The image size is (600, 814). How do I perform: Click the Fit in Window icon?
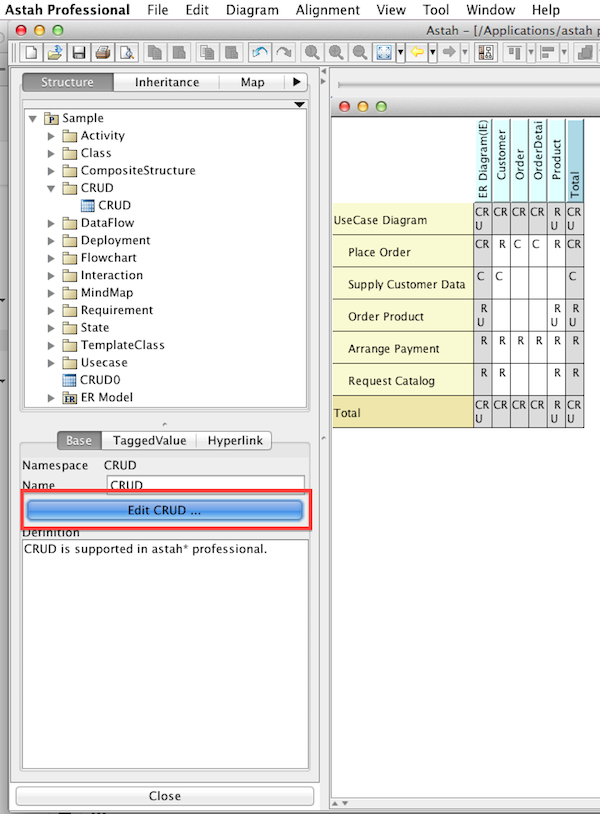385,52
